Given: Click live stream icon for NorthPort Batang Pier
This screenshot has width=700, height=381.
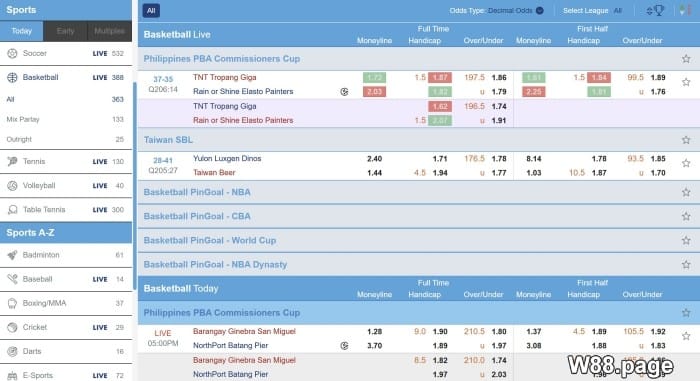Looking at the screenshot, I should click(x=344, y=346).
